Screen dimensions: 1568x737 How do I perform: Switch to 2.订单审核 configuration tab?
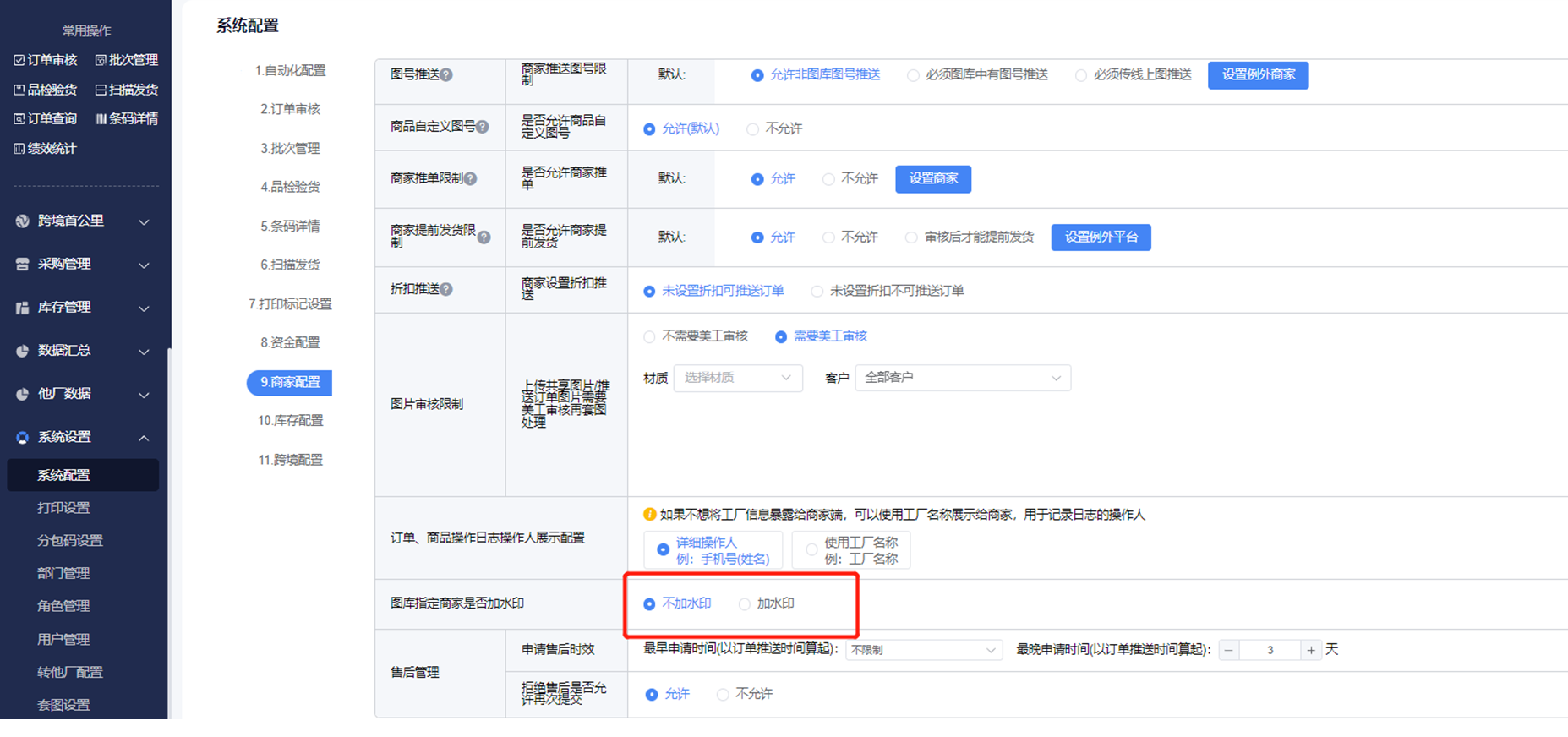pos(290,109)
